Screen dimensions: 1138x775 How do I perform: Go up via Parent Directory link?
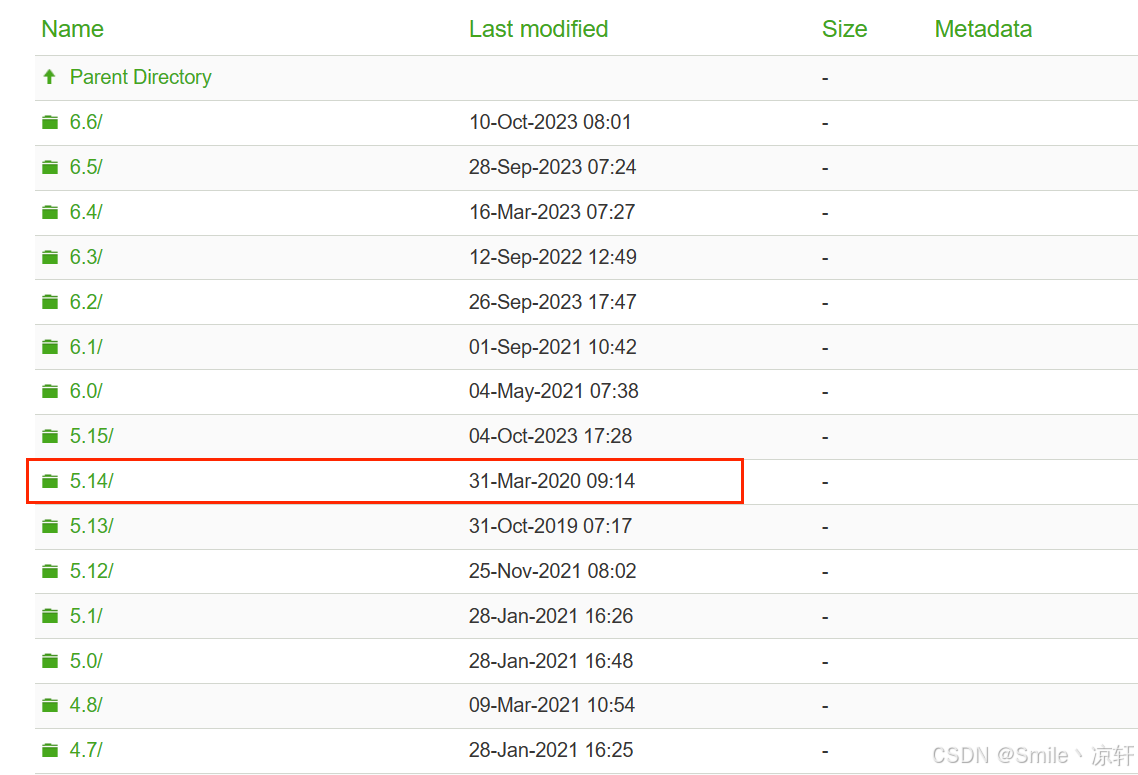[x=141, y=77]
